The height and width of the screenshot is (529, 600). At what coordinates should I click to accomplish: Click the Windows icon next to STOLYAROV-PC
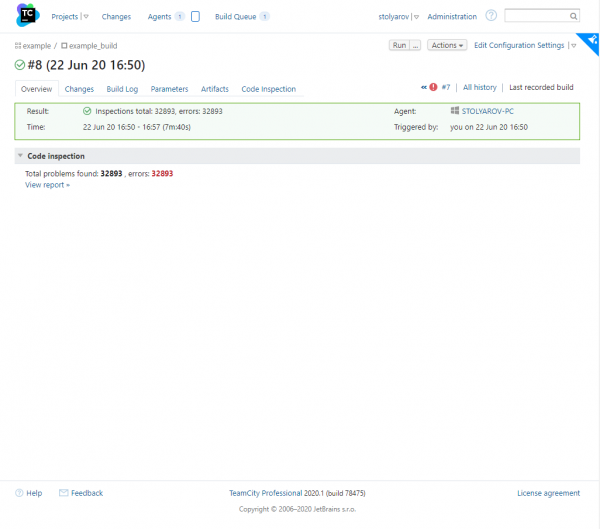tap(455, 111)
